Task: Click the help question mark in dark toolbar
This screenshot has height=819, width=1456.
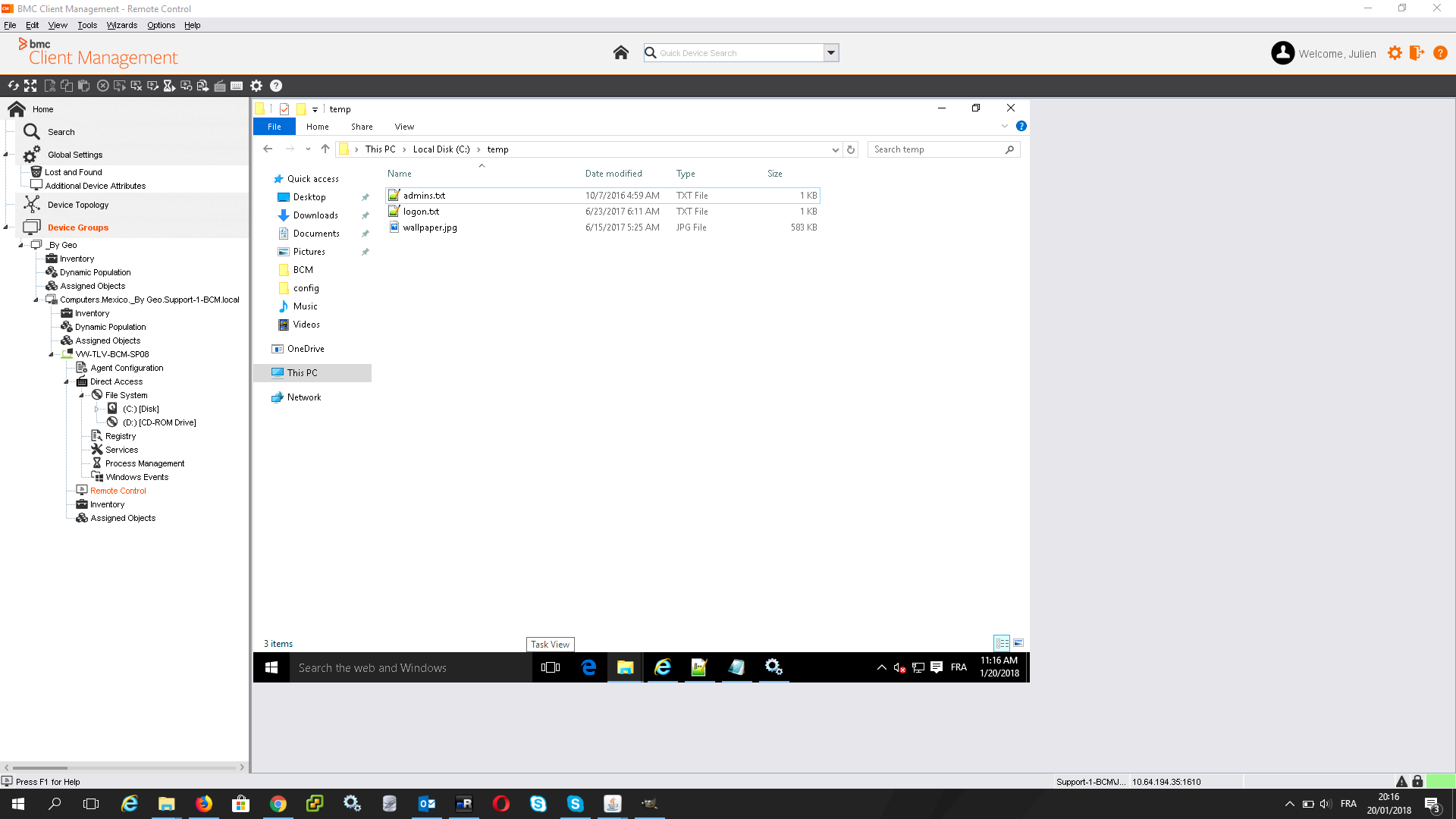Action: pyautogui.click(x=276, y=86)
